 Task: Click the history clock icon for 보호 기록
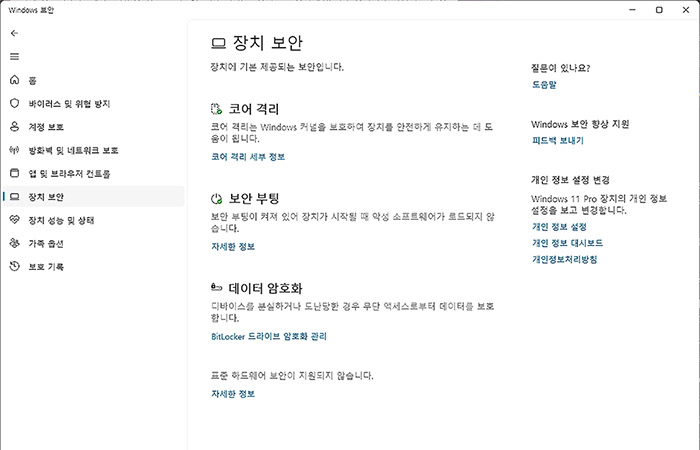point(14,266)
